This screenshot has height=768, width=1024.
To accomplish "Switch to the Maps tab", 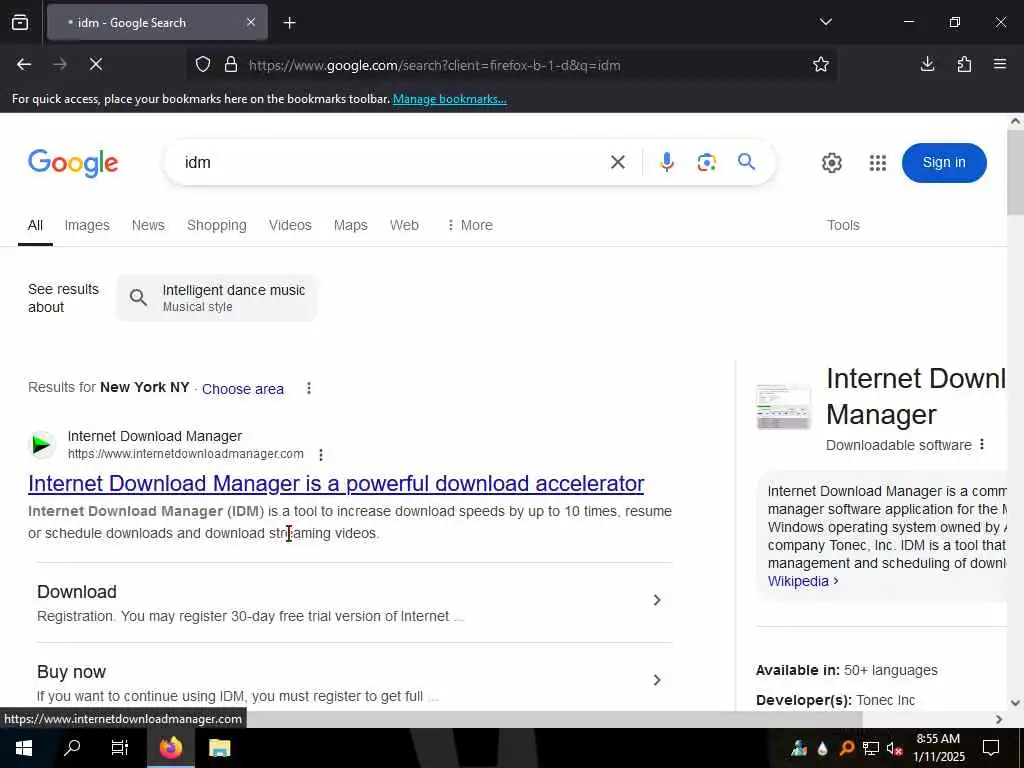I will [351, 225].
